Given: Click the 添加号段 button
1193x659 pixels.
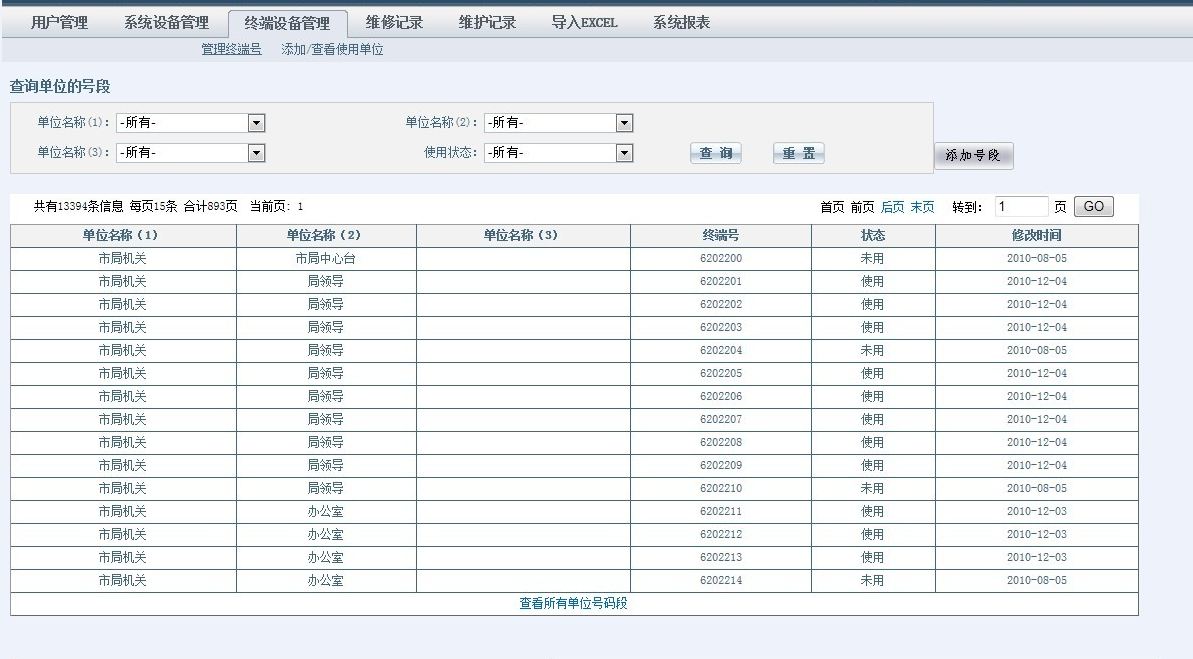Looking at the screenshot, I should pyautogui.click(x=973, y=156).
